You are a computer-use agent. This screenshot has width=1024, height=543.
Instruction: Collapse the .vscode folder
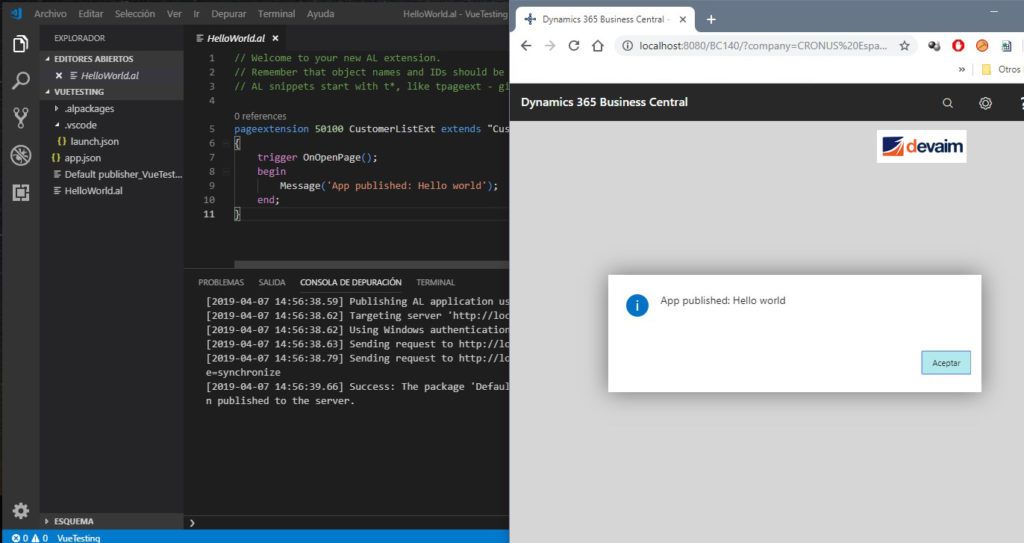point(57,125)
